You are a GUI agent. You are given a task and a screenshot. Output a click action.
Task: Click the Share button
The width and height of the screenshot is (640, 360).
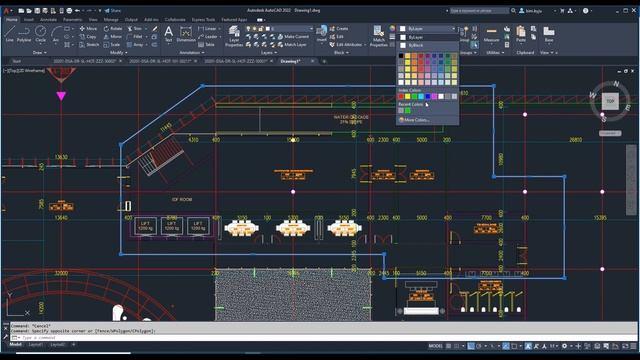[x=113, y=11]
